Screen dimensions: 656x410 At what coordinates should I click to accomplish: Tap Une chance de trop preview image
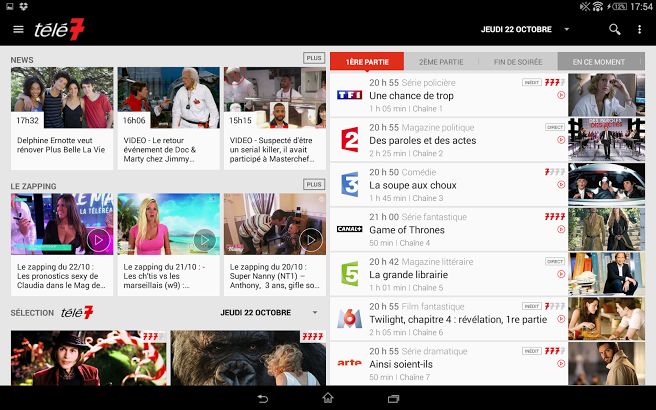pos(606,95)
